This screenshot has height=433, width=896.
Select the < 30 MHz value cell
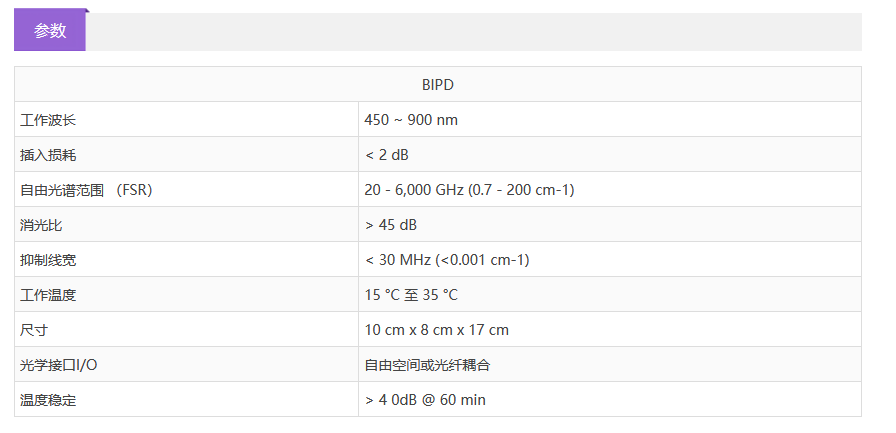(447, 260)
